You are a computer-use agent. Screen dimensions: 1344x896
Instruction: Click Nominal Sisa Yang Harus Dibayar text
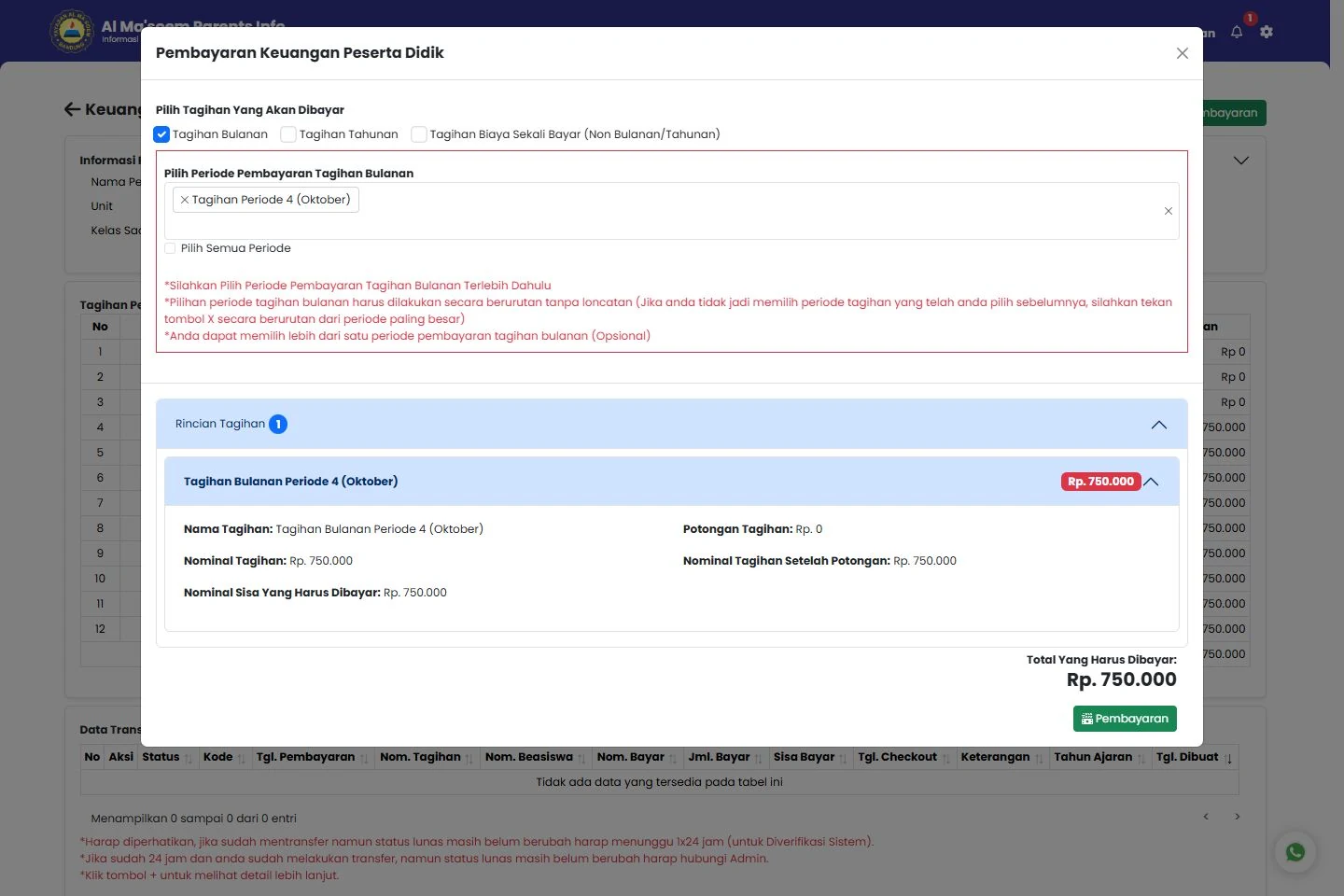(x=315, y=593)
